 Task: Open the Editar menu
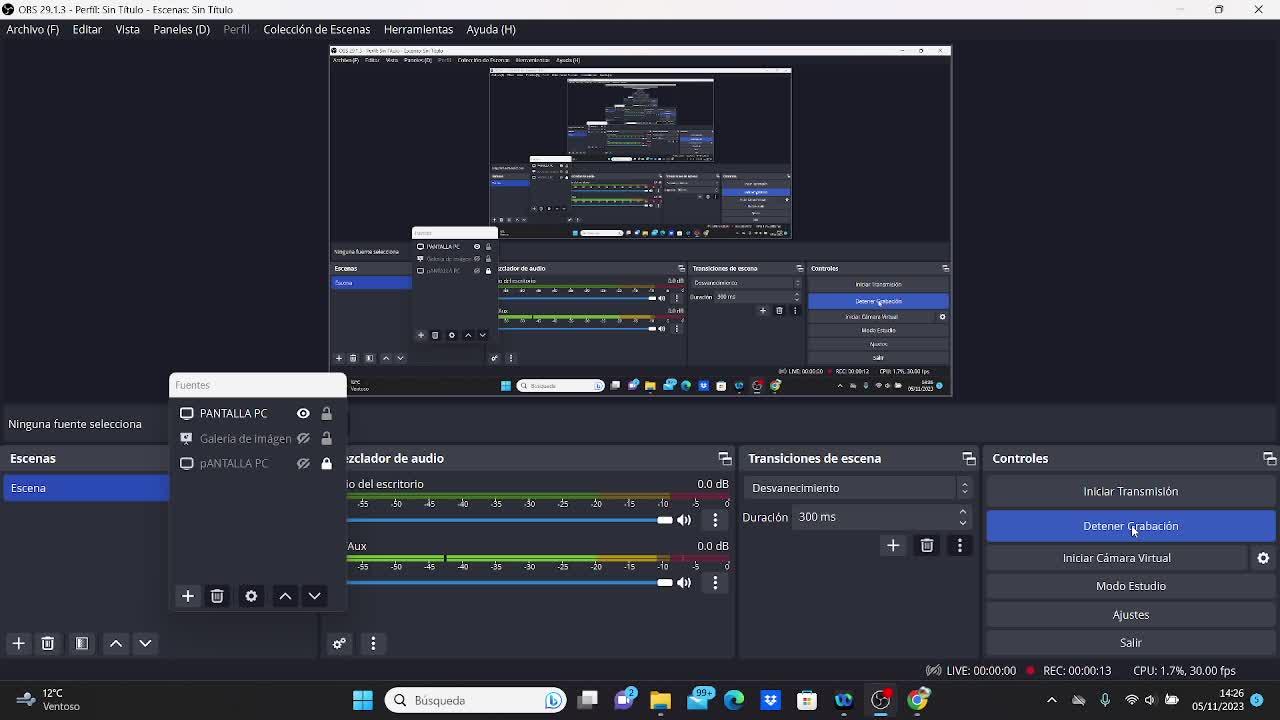point(87,29)
